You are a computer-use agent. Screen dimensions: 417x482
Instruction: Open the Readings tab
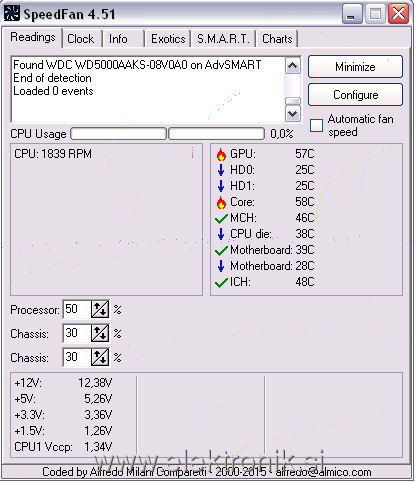(33, 37)
